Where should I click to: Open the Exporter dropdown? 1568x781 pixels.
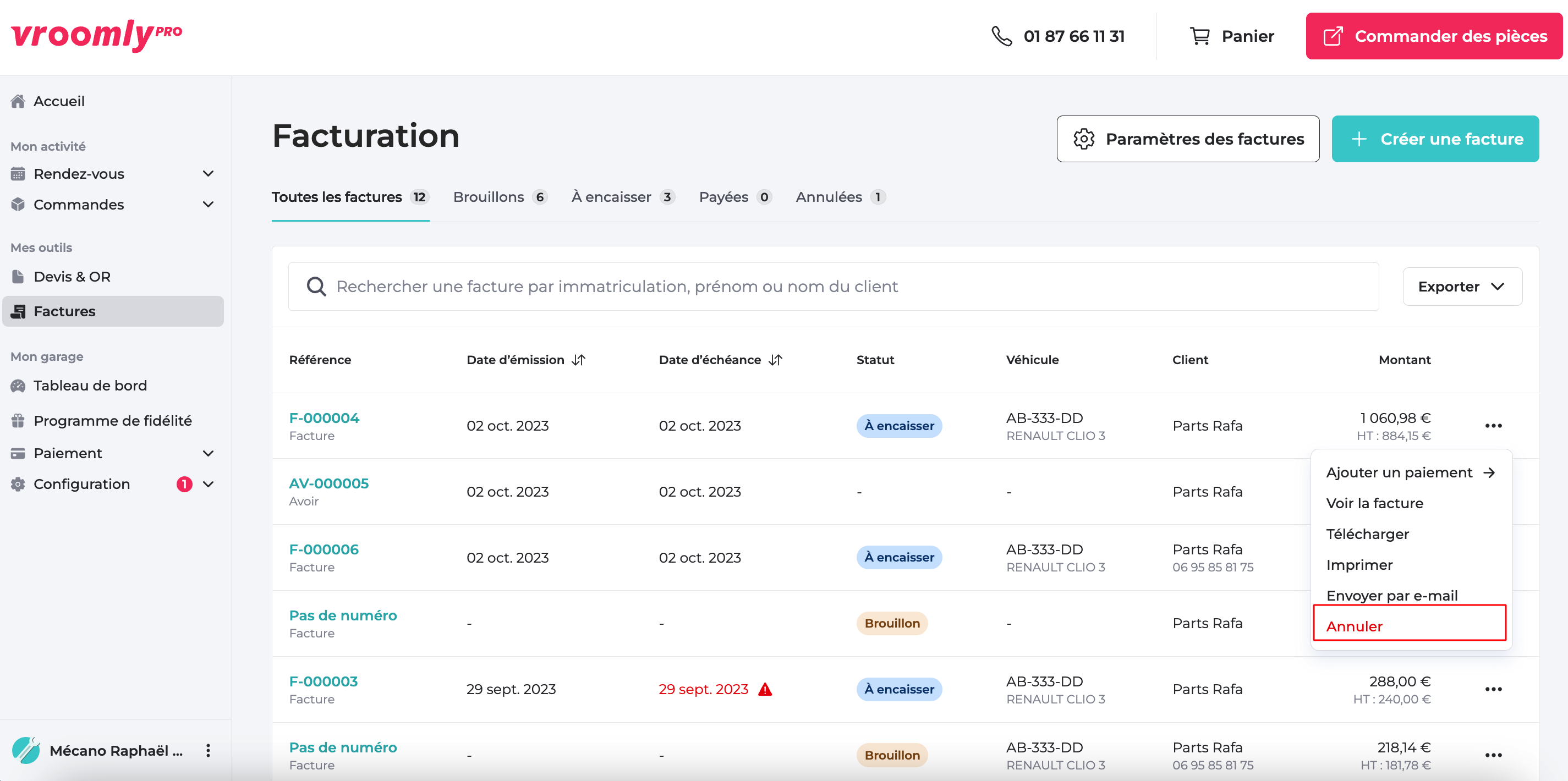pyautogui.click(x=1462, y=287)
